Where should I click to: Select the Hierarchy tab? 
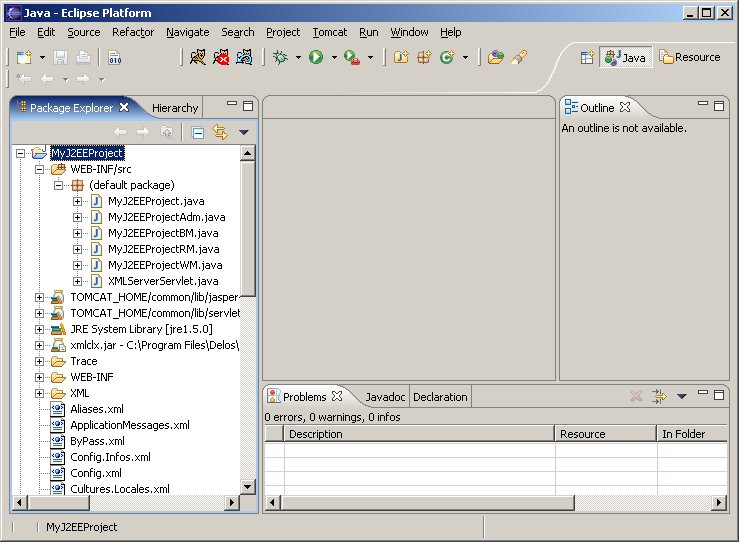coord(175,108)
